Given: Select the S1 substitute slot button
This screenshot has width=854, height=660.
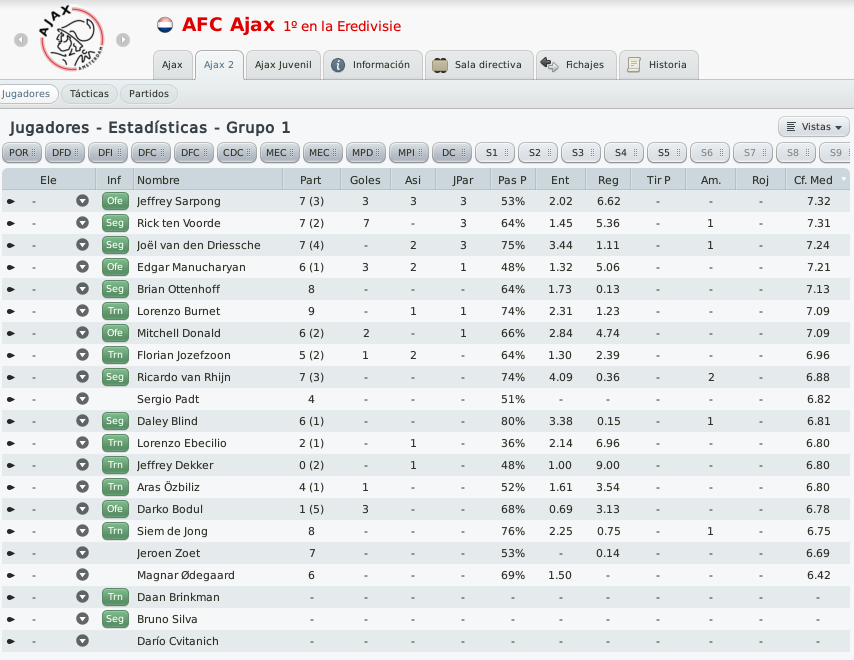Looking at the screenshot, I should click(x=495, y=153).
